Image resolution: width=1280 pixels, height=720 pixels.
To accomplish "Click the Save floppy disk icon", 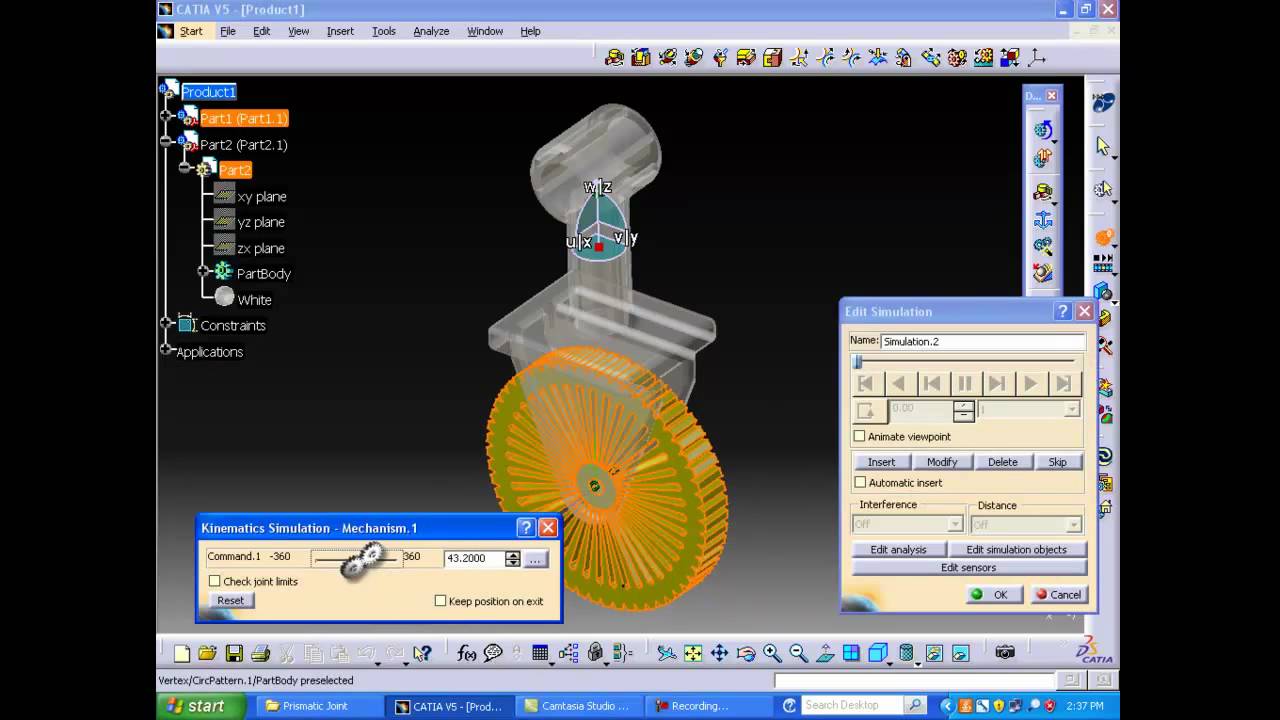I will [x=234, y=653].
